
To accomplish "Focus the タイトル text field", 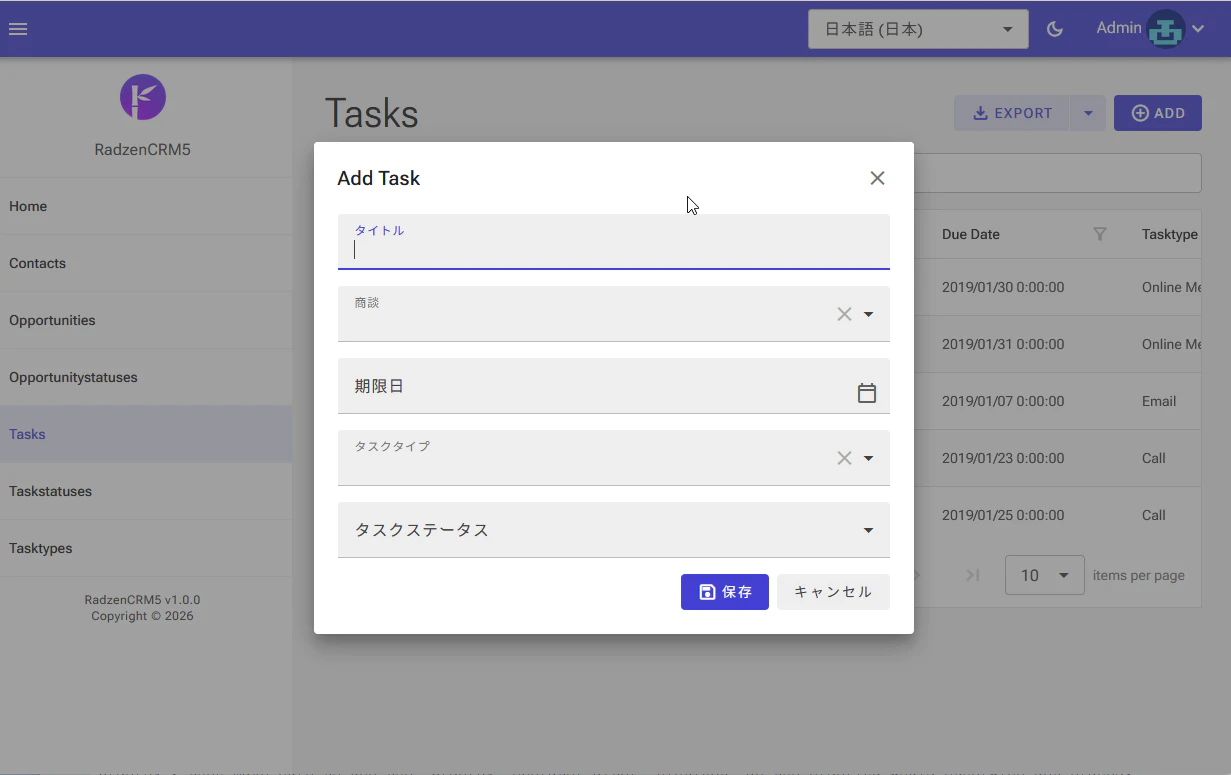I will click(x=613, y=242).
